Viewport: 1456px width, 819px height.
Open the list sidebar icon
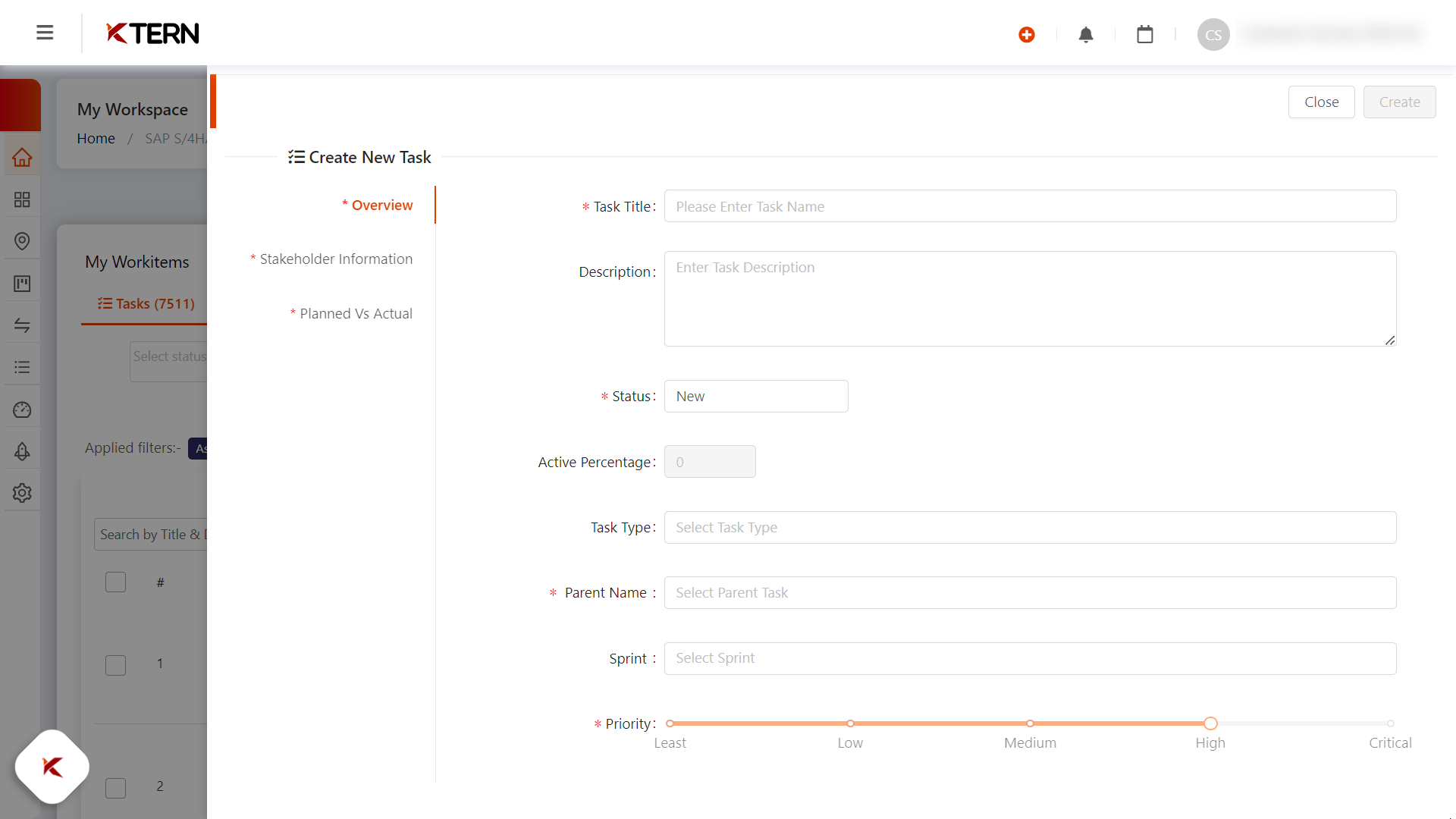(22, 367)
